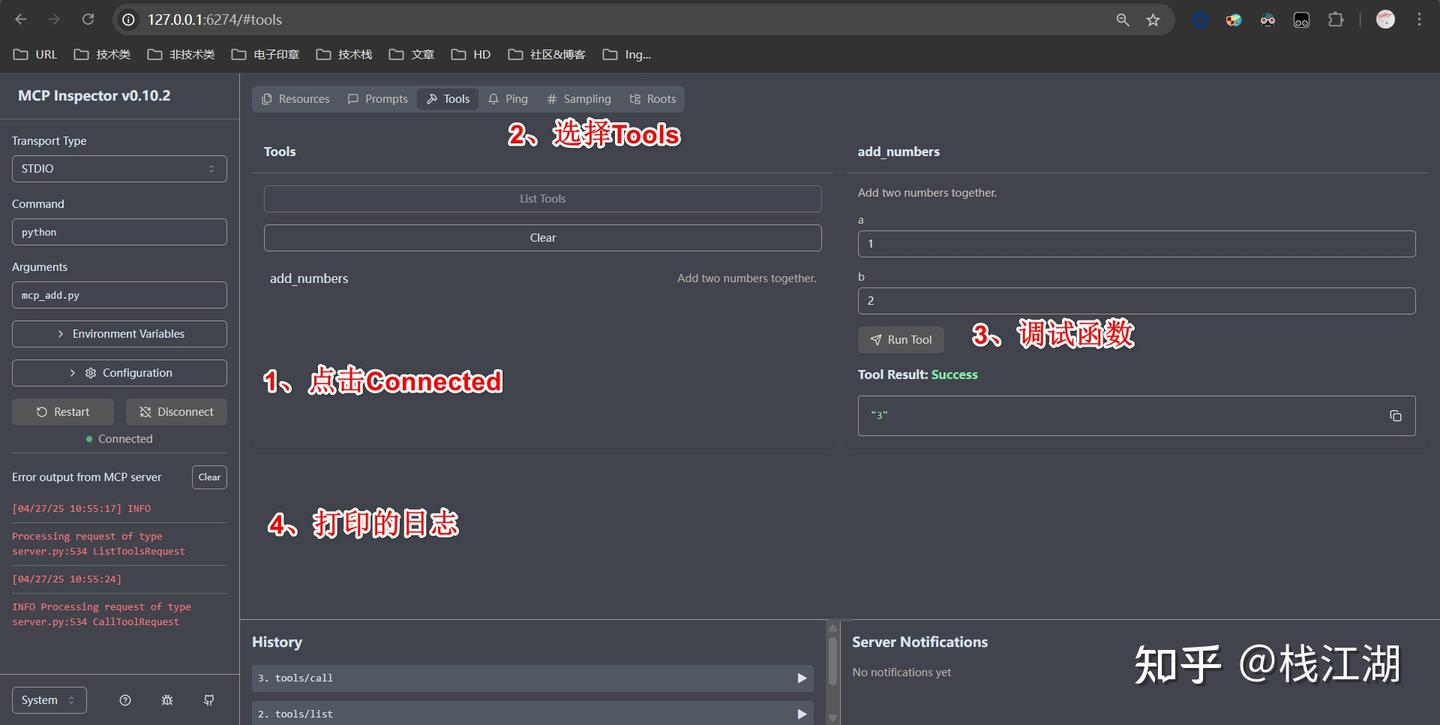Bookmark this page with the star icon

[1153, 20]
